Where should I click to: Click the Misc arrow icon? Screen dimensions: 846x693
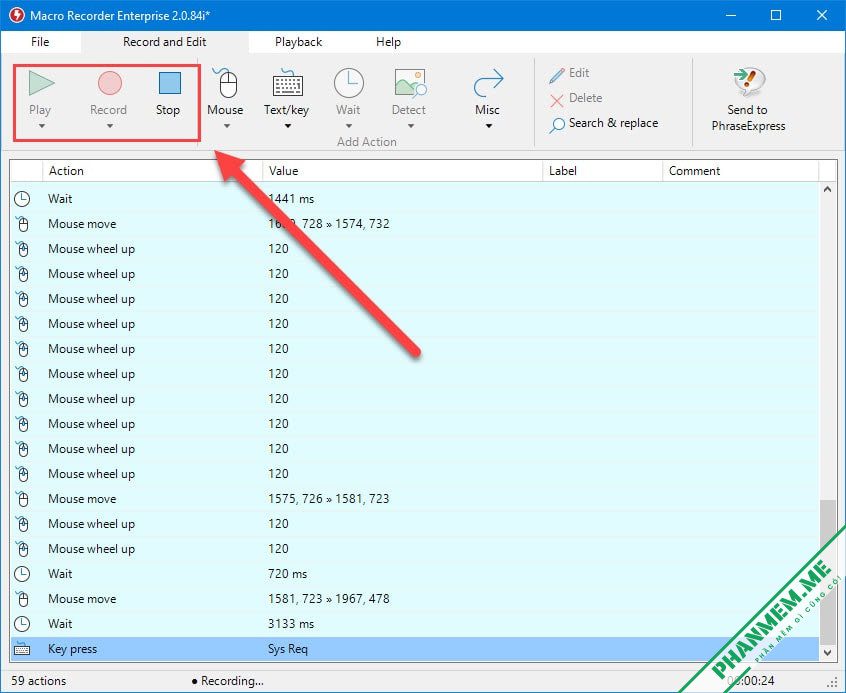pyautogui.click(x=488, y=83)
